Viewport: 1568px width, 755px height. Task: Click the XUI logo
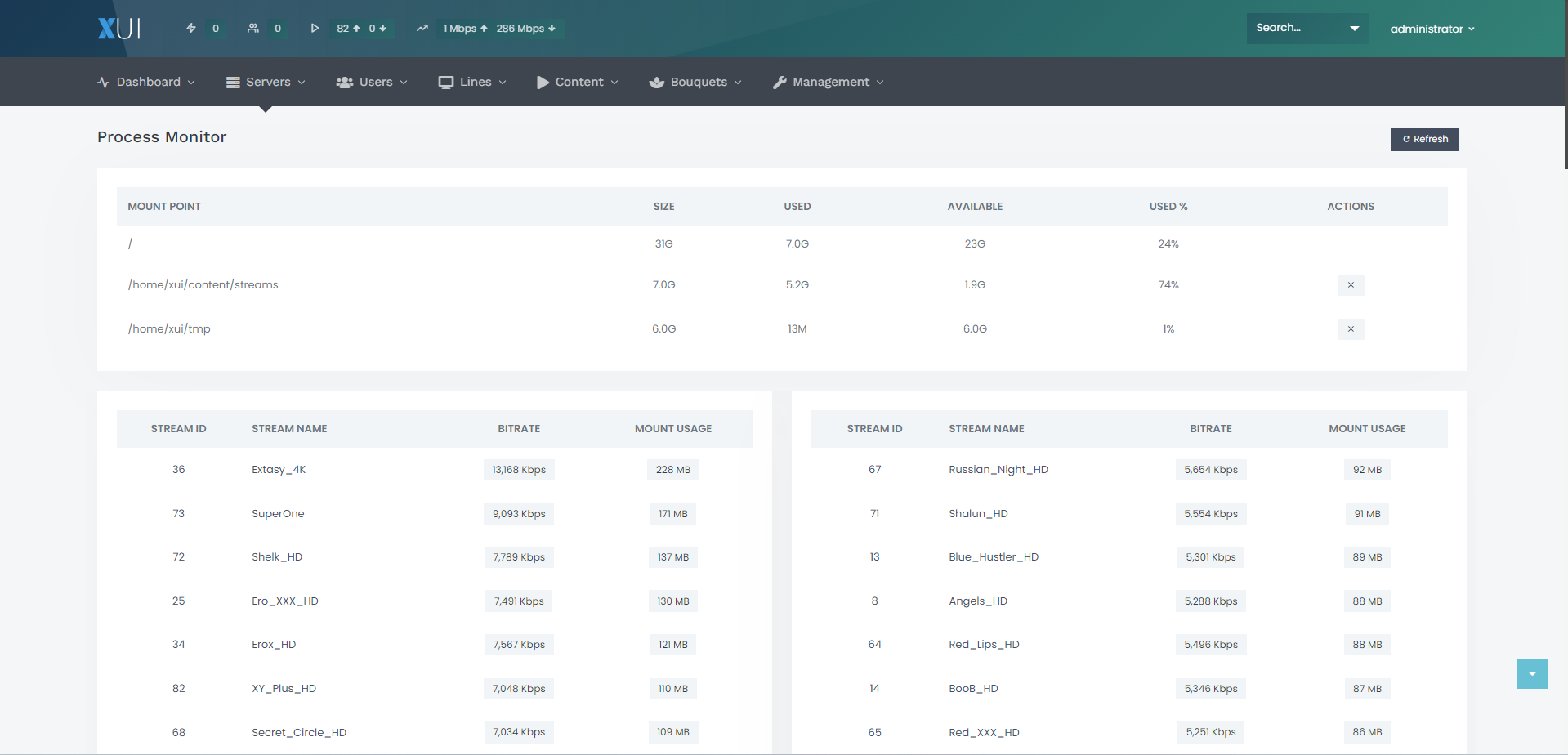click(119, 29)
